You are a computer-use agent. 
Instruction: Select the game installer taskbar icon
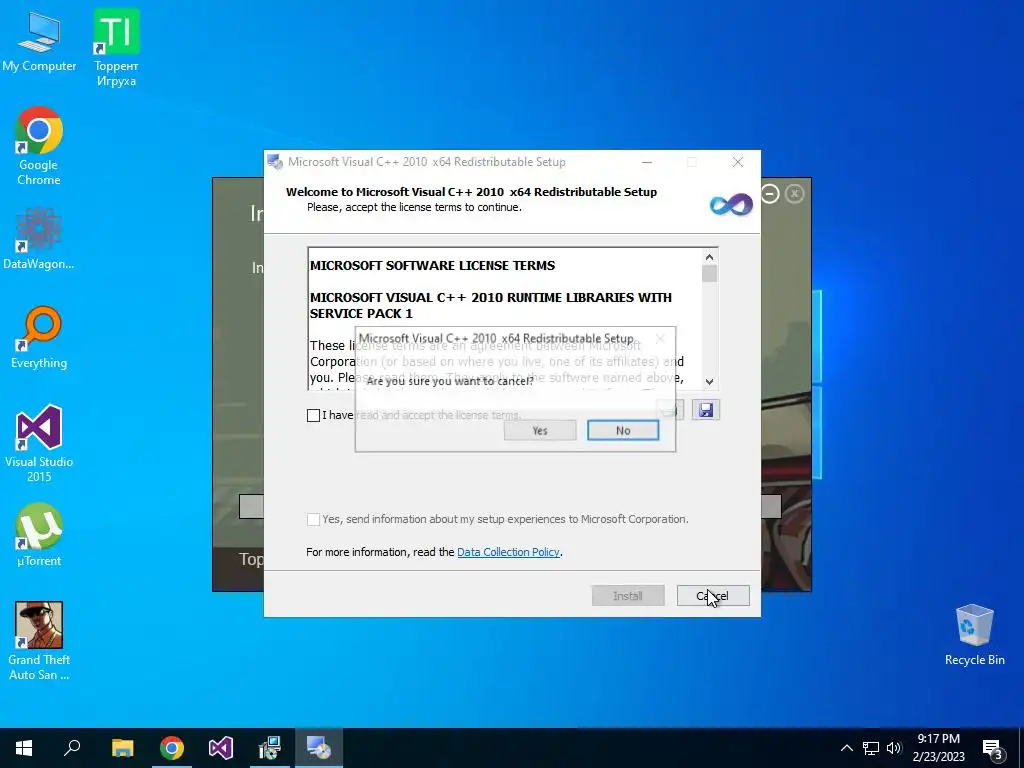(270, 748)
